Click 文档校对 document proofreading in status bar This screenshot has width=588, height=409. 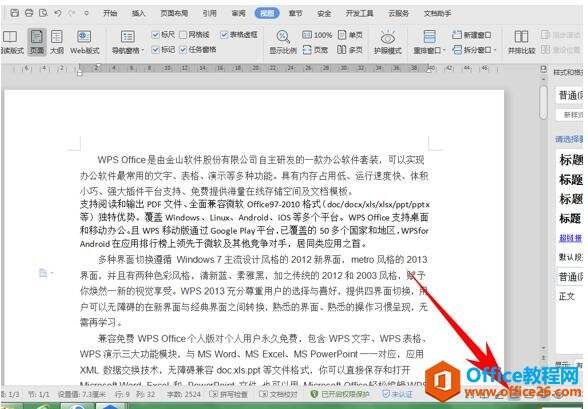(x=278, y=394)
